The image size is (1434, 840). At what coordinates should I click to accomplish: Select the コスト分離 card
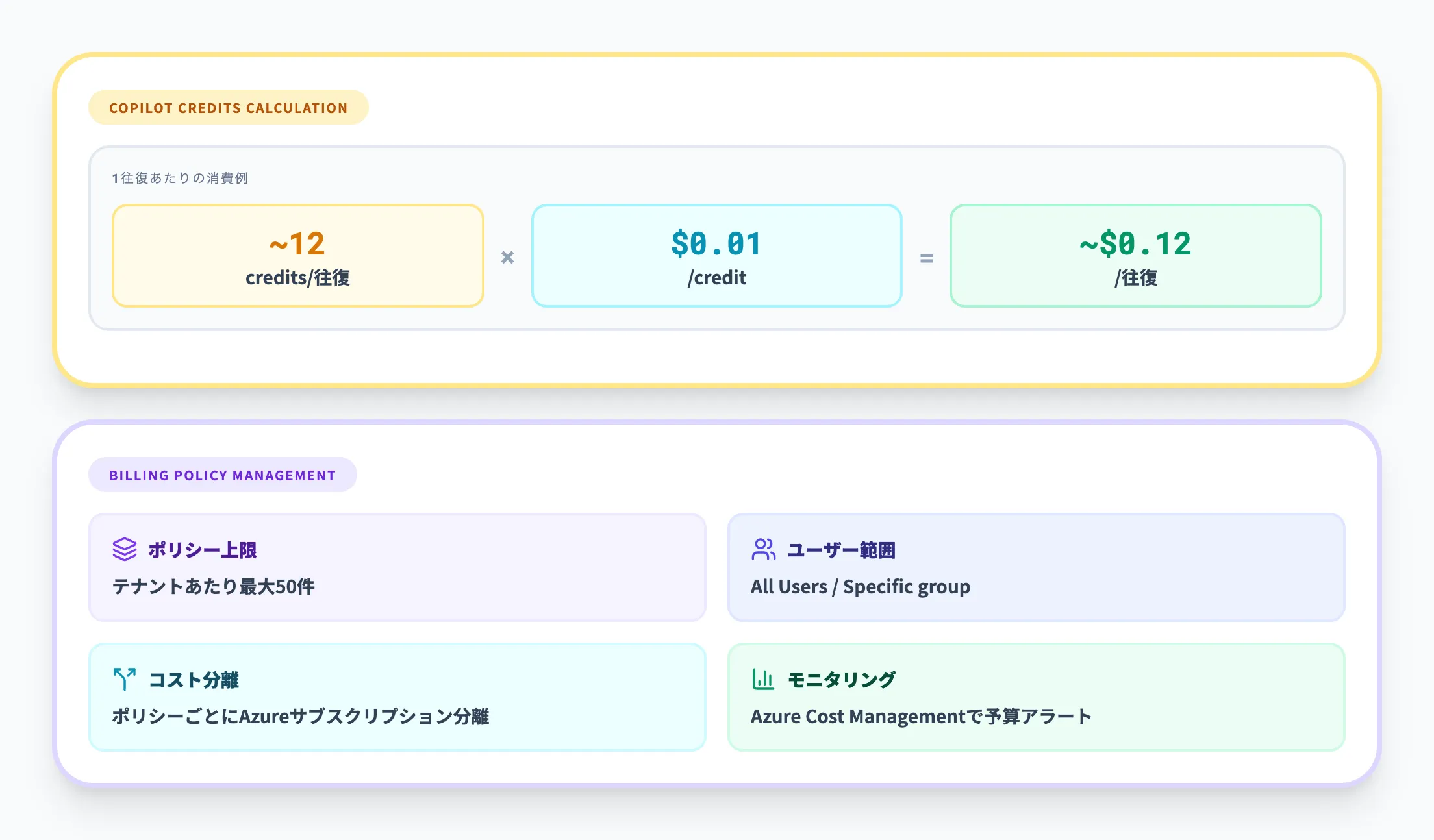pos(398,697)
